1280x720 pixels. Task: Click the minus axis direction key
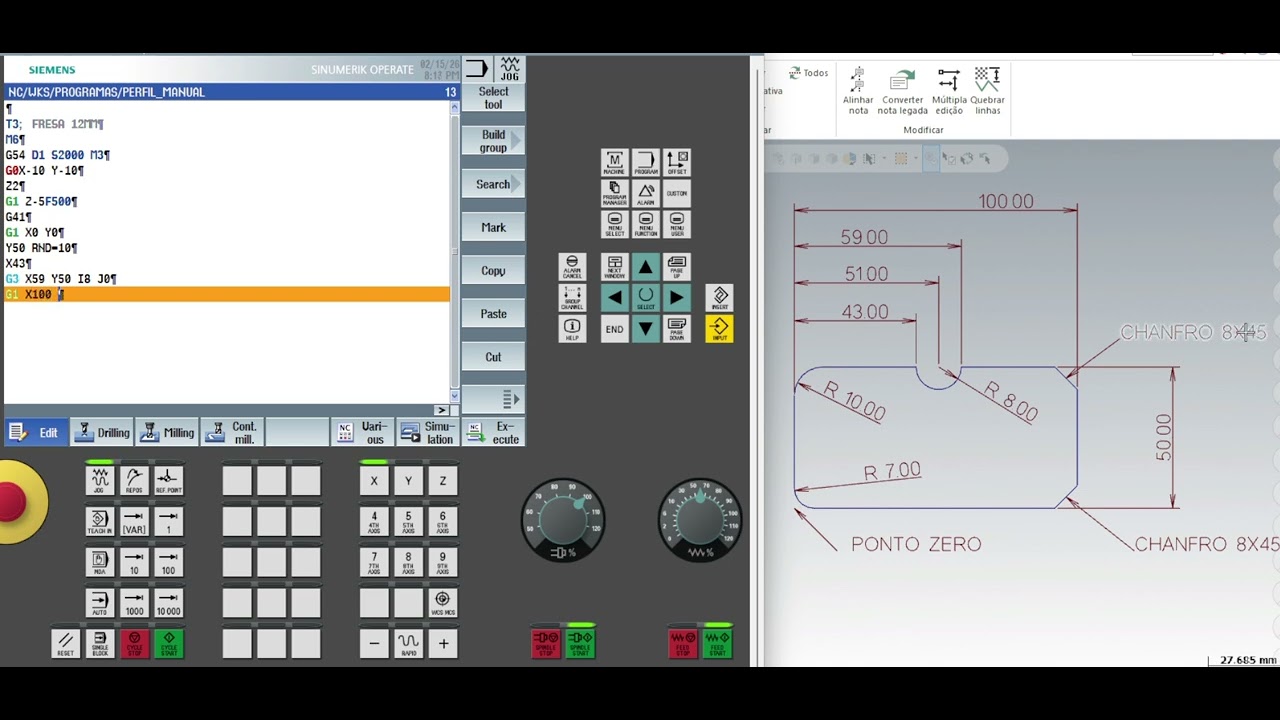pos(374,643)
